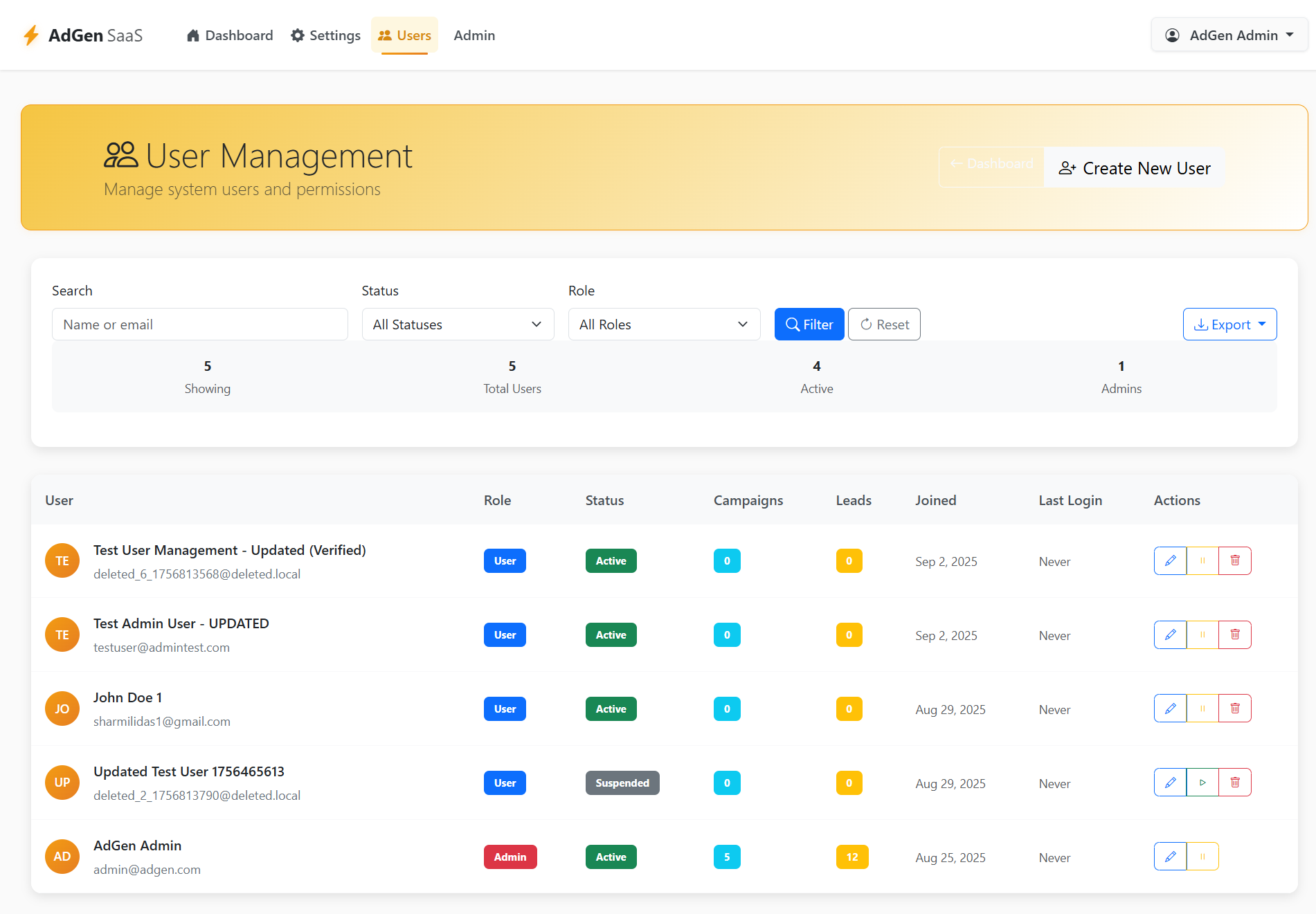Click the Campaigns column header
1316x914 pixels.
[x=748, y=500]
